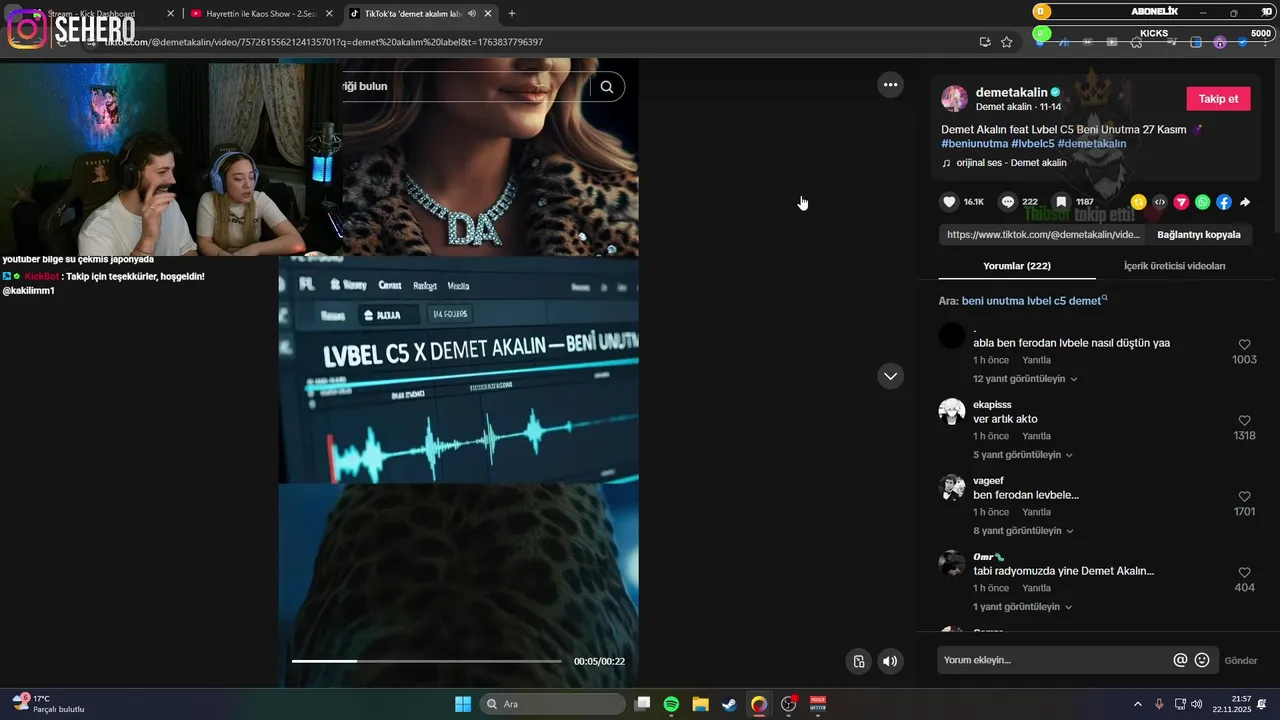Click the install app icon in address bar
The image size is (1280, 720).
point(985,42)
